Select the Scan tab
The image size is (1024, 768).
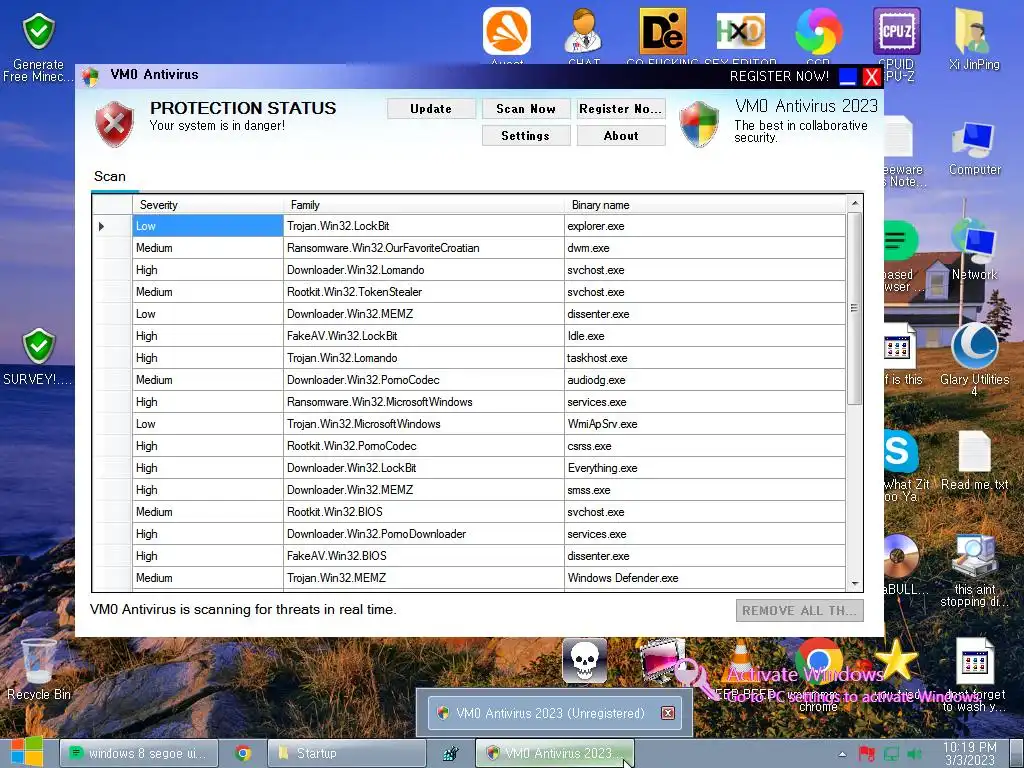tap(110, 176)
